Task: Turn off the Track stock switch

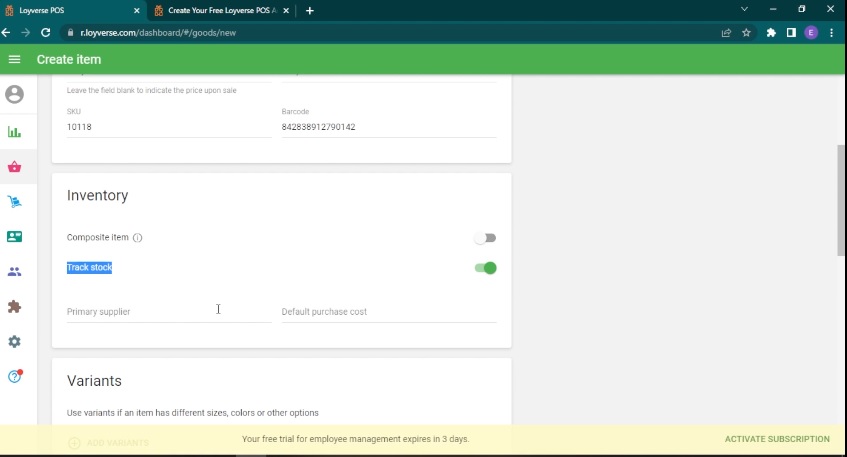Action: click(485, 268)
